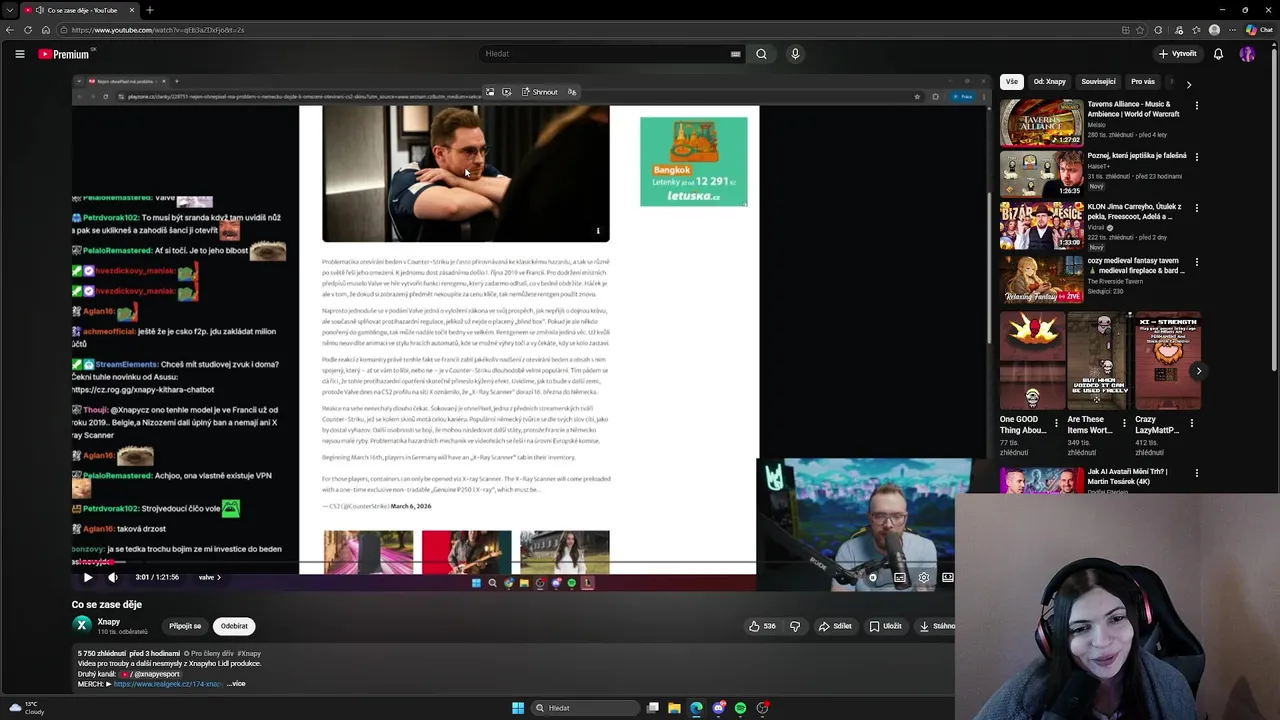Expand description with ...více

236,684
